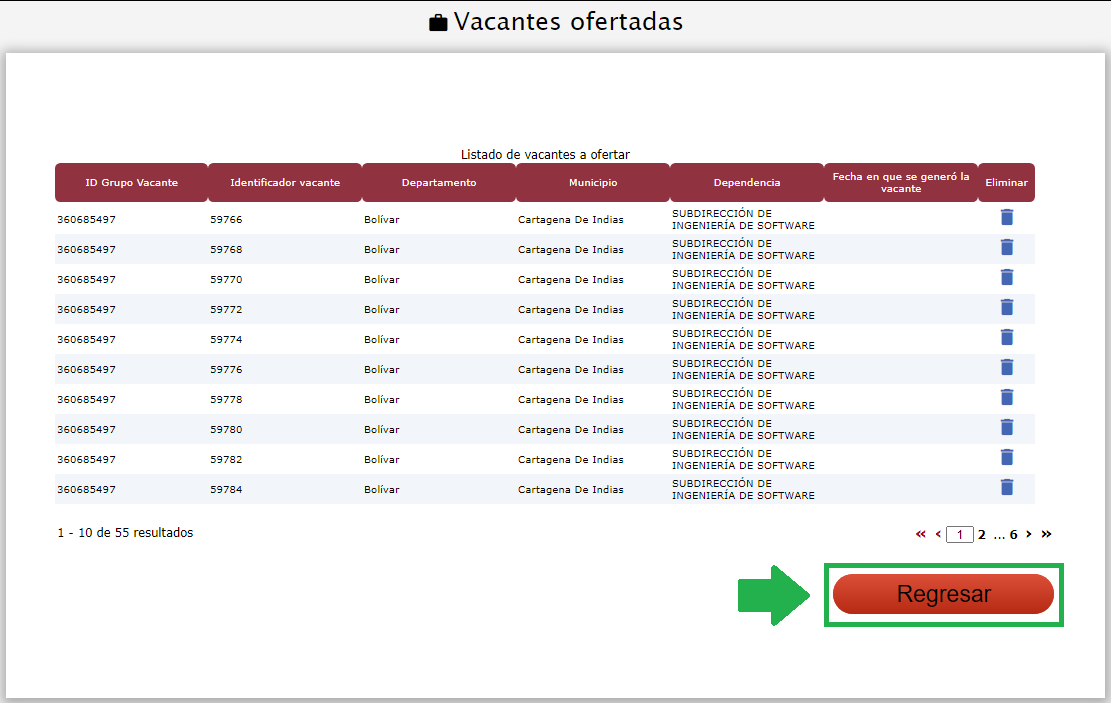Delete vacancy 59766 with trash icon
1111x703 pixels.
tap(1006, 218)
